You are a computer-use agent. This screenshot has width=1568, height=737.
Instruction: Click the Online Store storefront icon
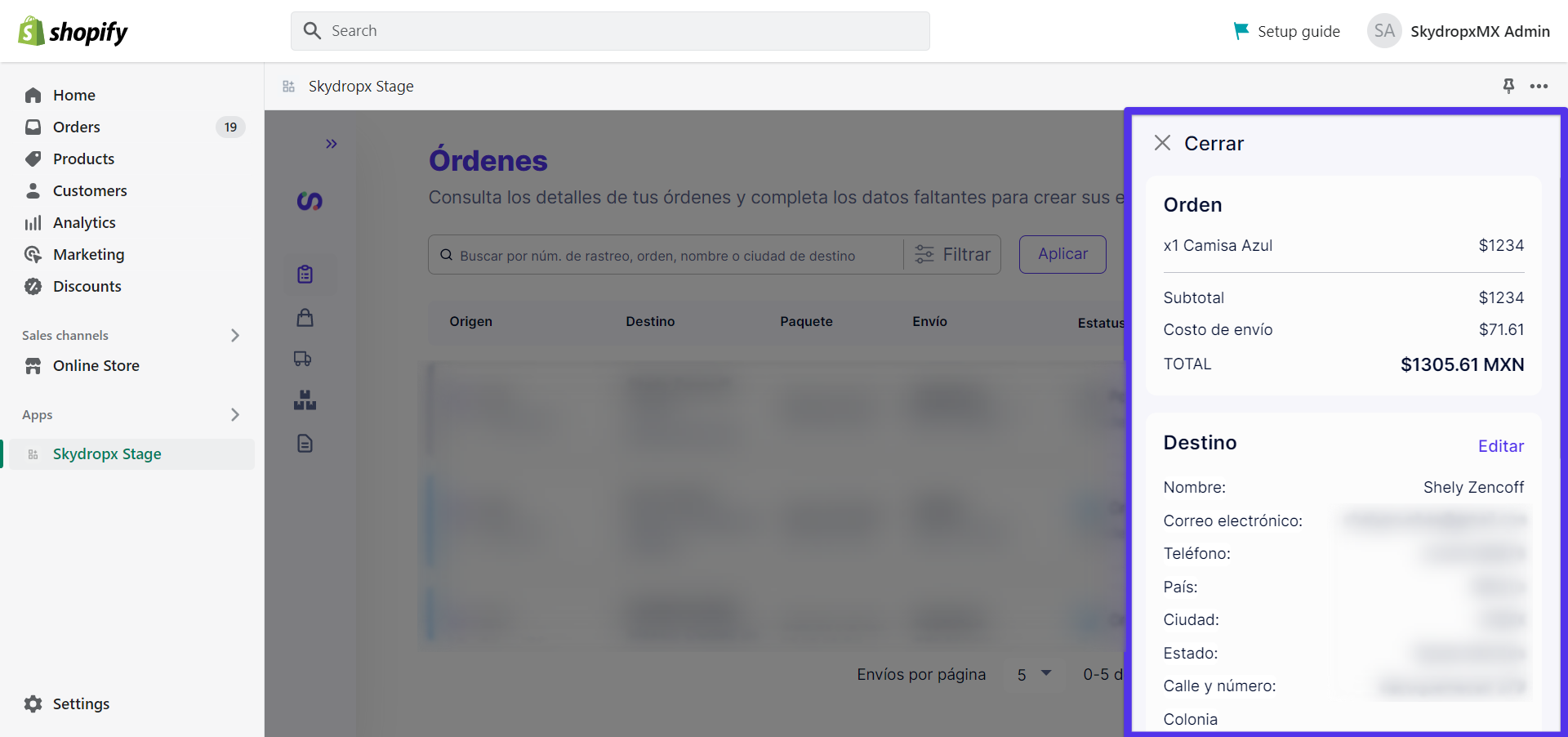33,365
